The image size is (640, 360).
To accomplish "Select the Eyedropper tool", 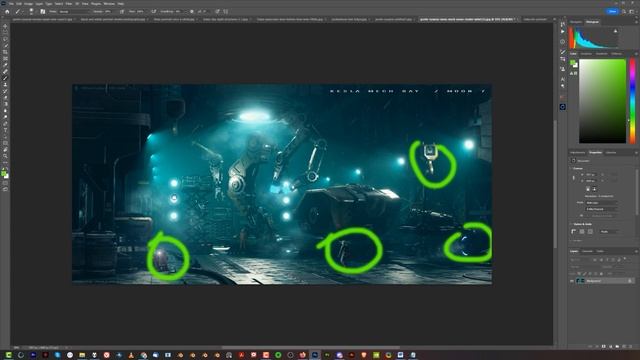I will (5, 65).
